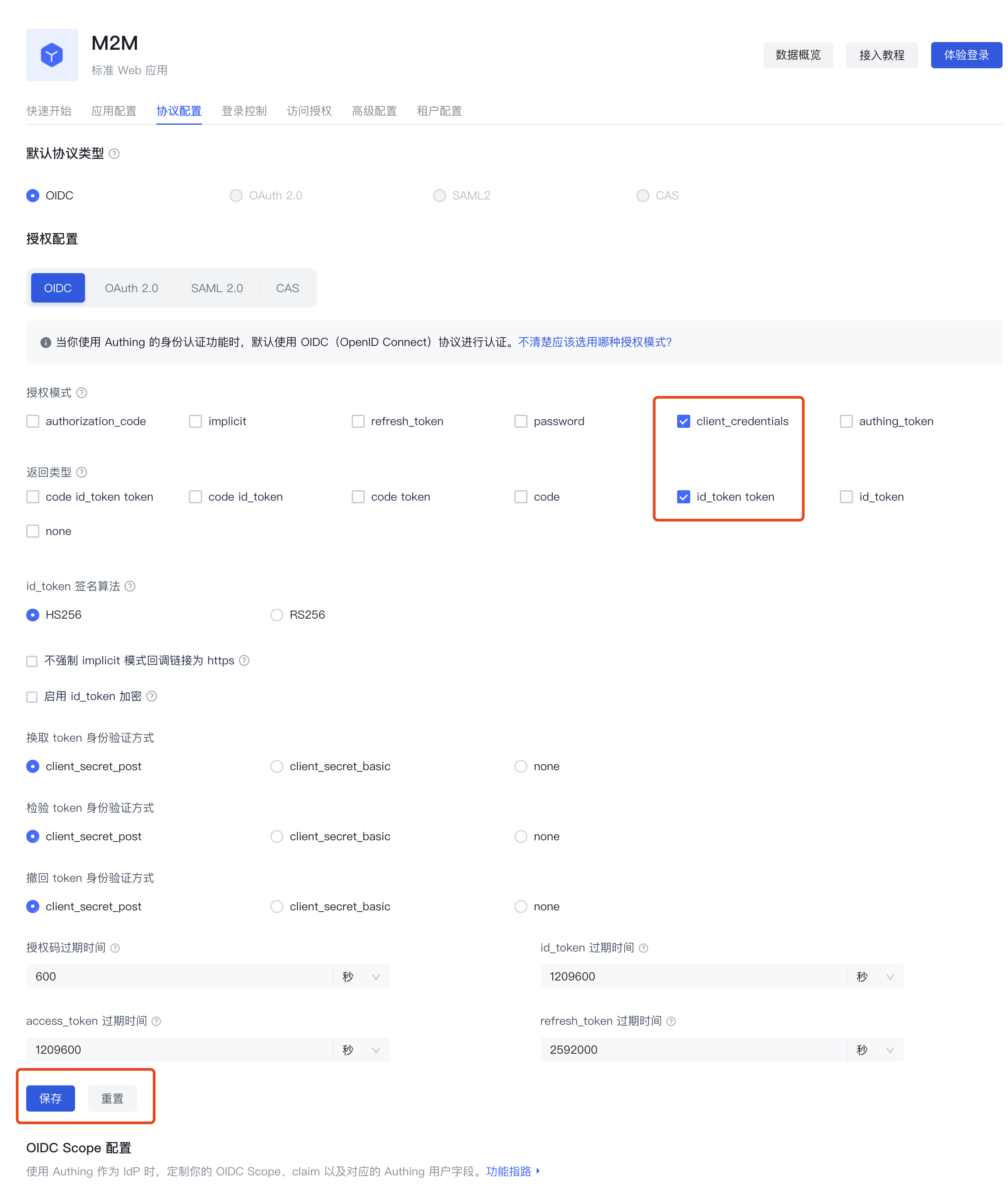The image size is (1008, 1193).
Task: Switch to the 高级配置 tab
Action: pos(374,111)
